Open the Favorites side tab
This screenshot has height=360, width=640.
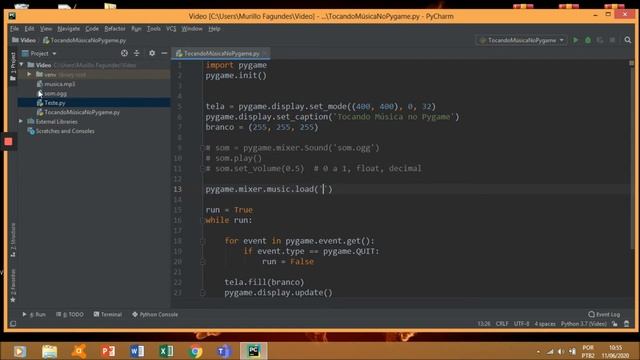pos(13,286)
